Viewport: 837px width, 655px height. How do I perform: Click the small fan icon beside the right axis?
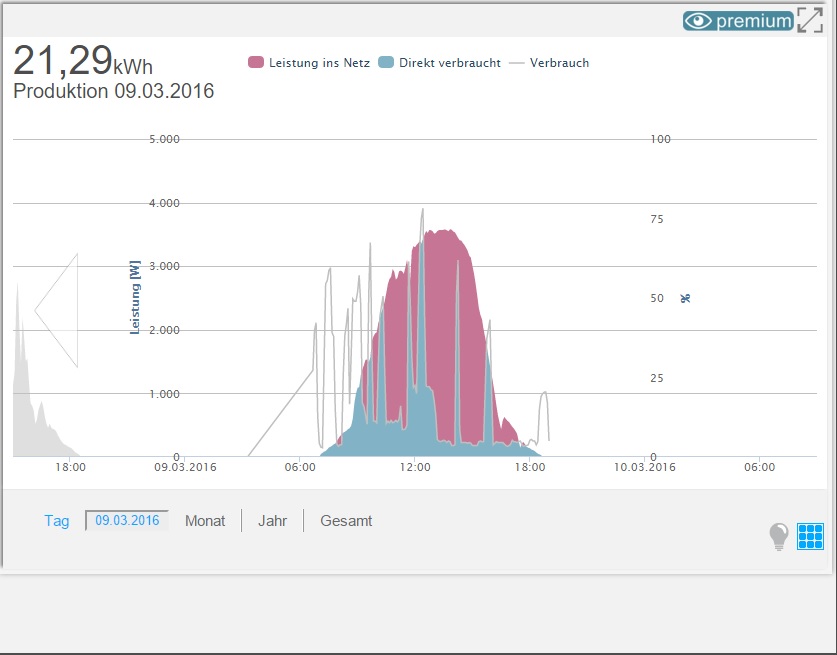(685, 298)
